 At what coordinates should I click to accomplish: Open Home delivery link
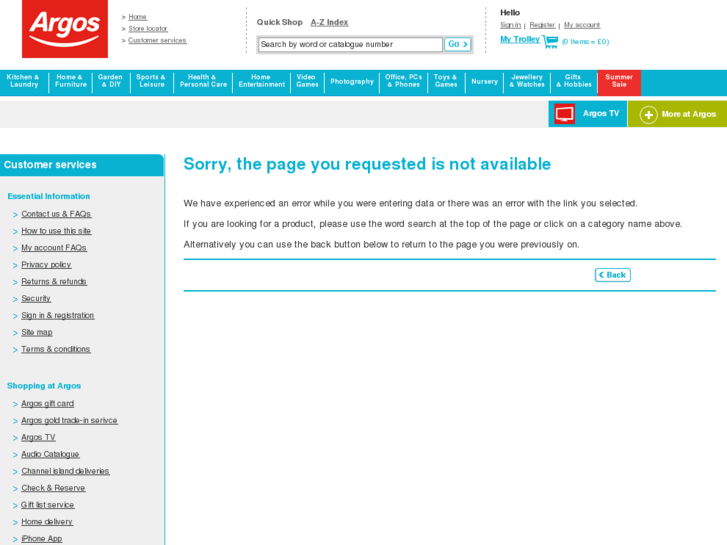click(x=47, y=522)
